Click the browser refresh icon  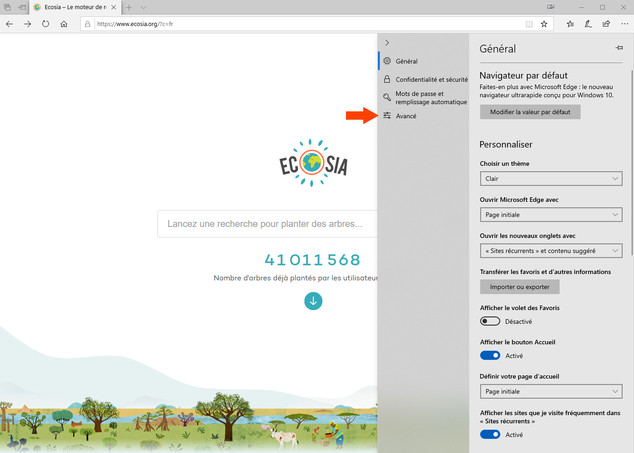45,23
